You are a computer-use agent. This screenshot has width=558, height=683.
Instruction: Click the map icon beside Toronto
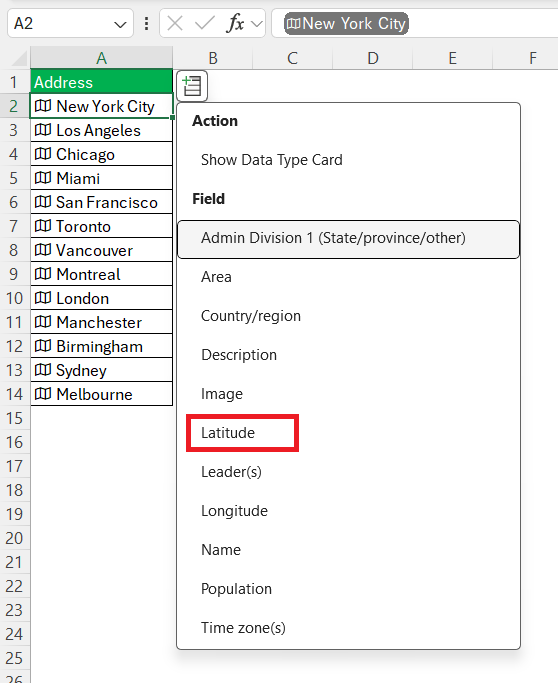[43, 226]
